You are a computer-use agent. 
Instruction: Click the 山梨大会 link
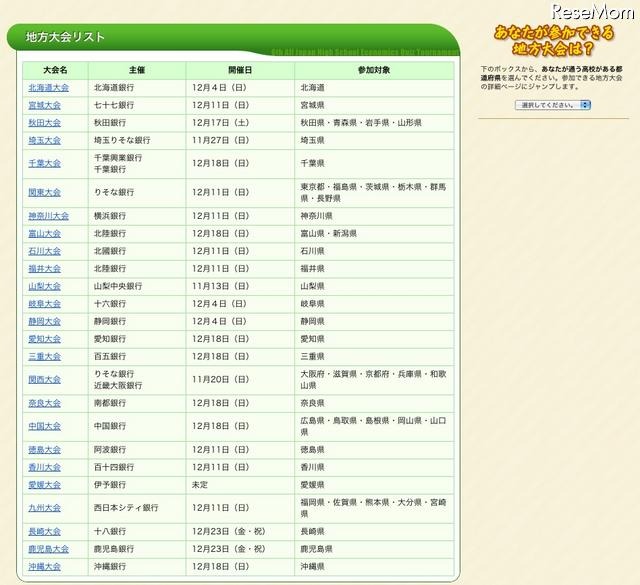click(x=44, y=286)
